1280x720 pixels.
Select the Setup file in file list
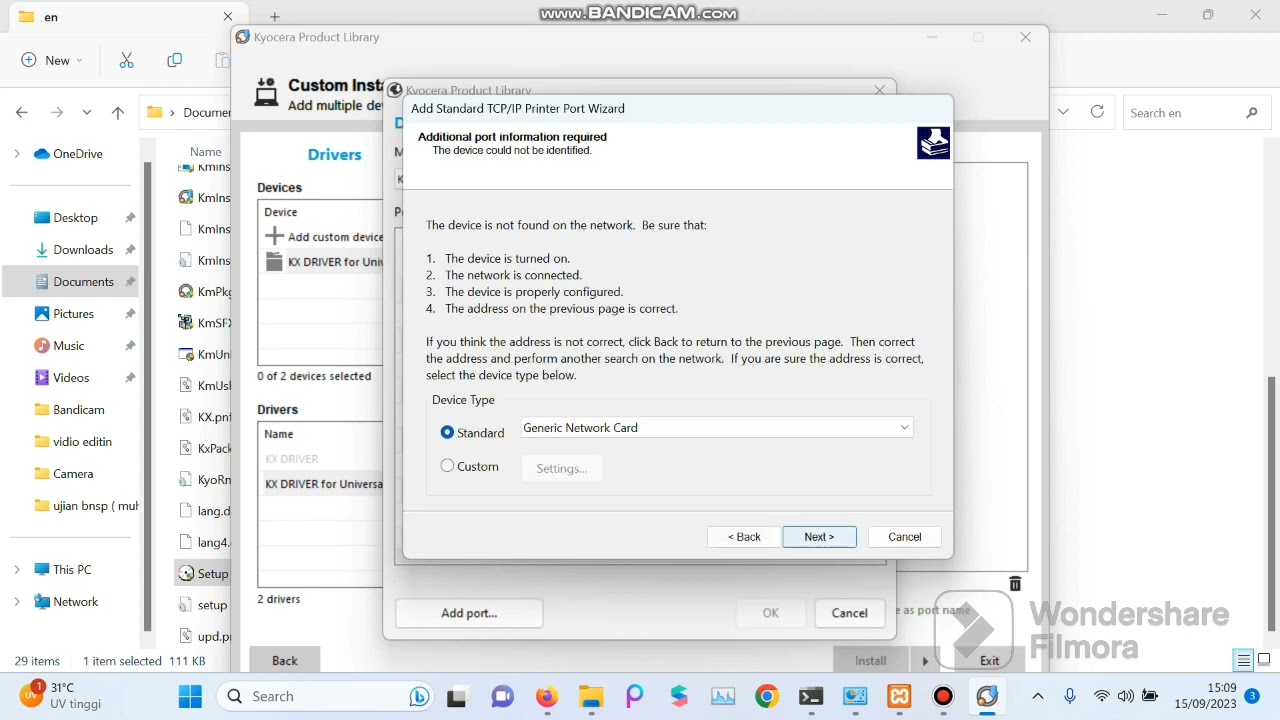click(x=203, y=574)
